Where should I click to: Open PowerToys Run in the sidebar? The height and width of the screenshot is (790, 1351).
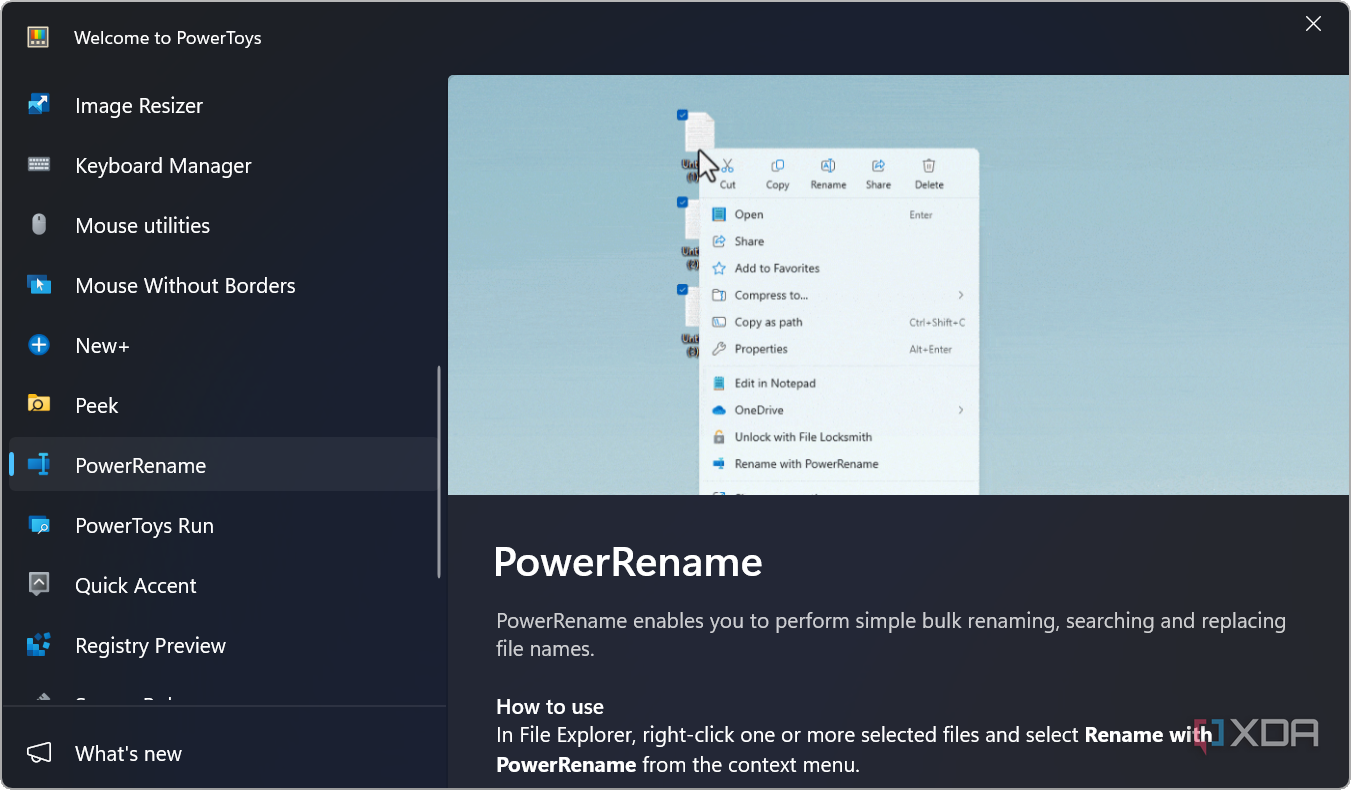223,525
